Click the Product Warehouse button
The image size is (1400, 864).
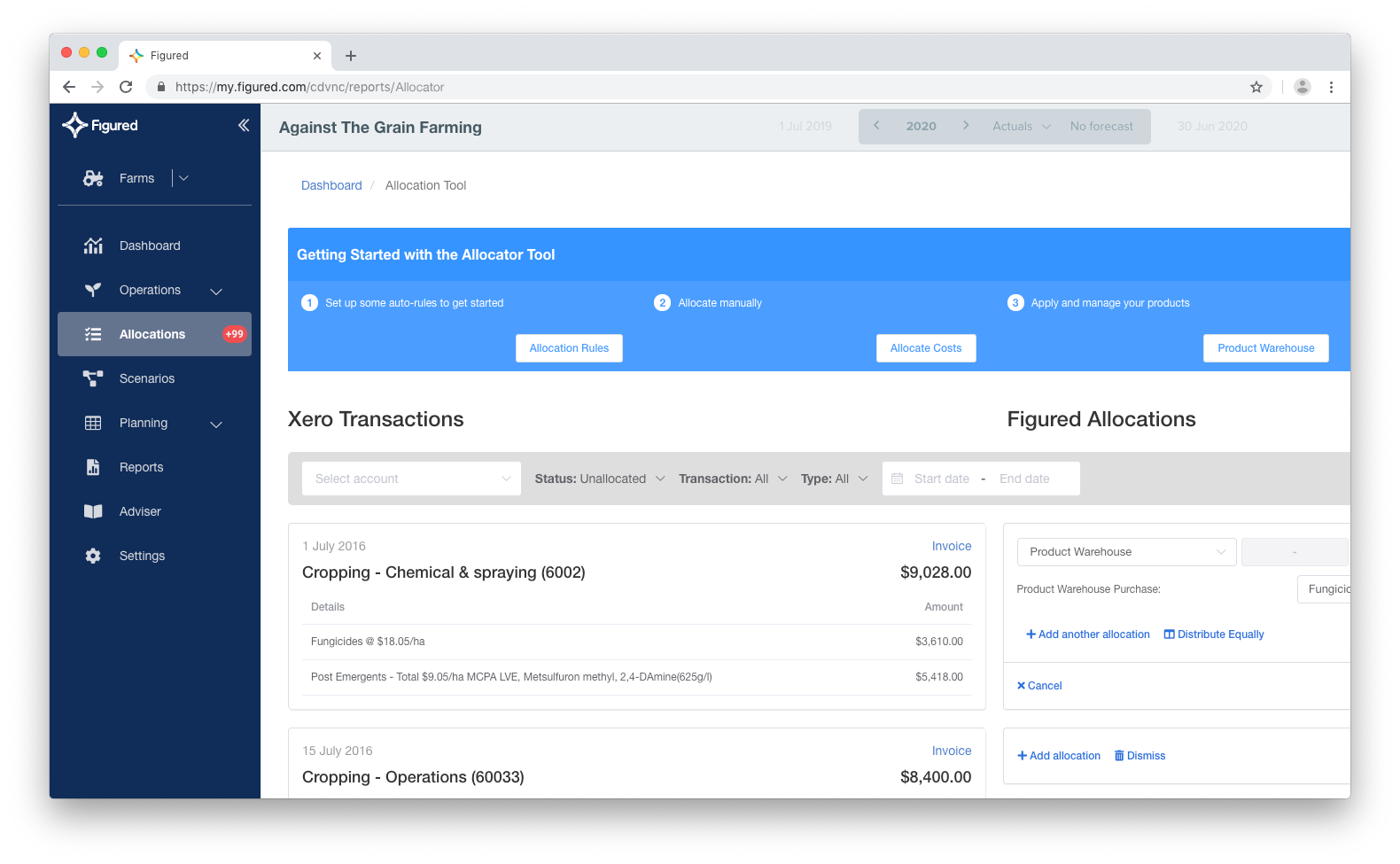pos(1265,348)
